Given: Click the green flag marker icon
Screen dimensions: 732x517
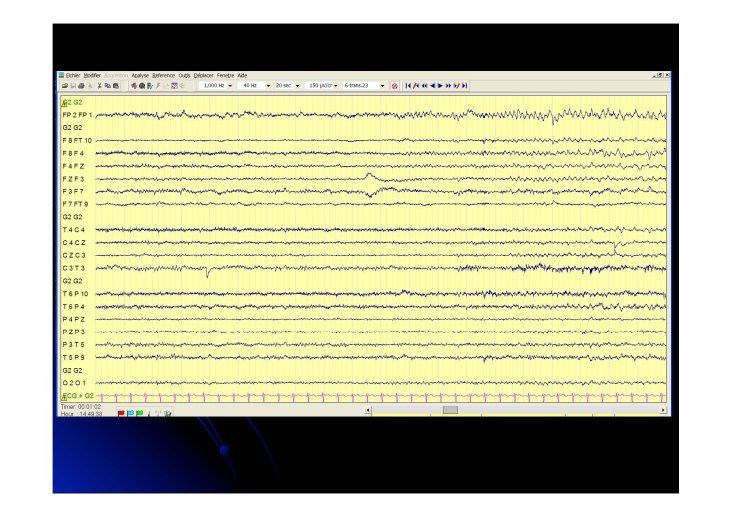Looking at the screenshot, I should (x=139, y=413).
